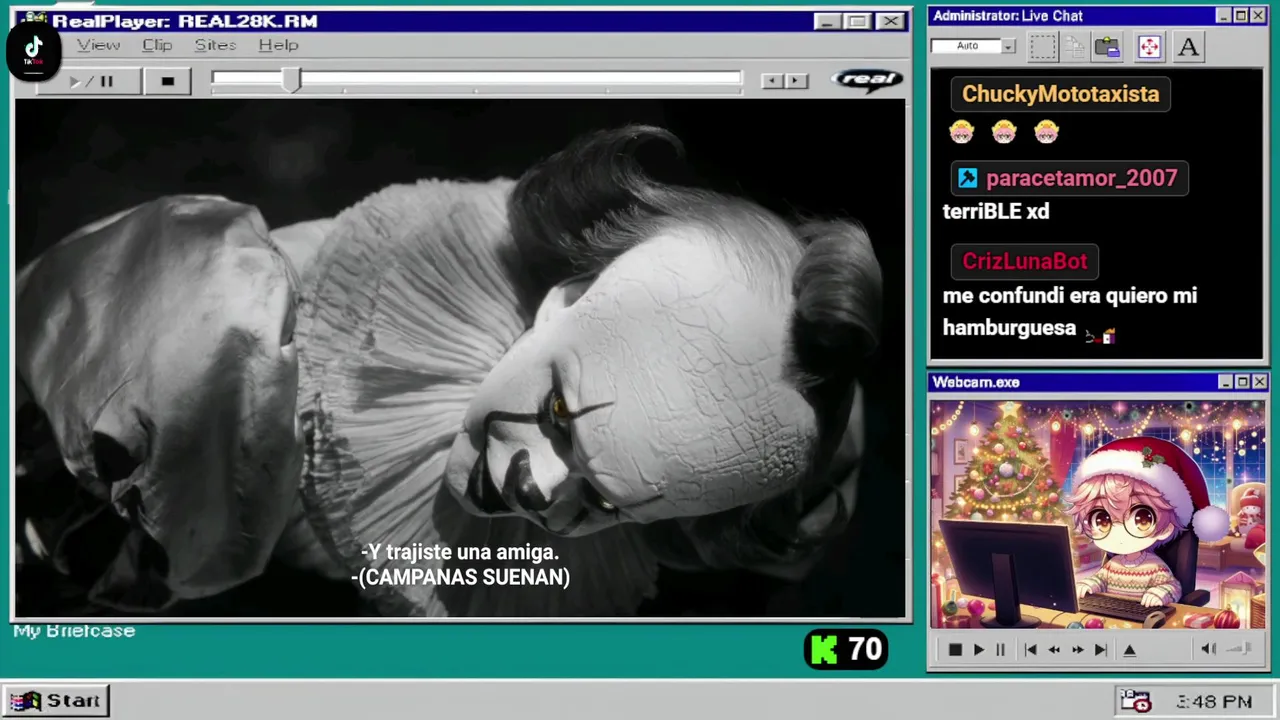This screenshot has width=1280, height=720.
Task: Click the eject button in Webcam.exe
Action: click(1129, 649)
